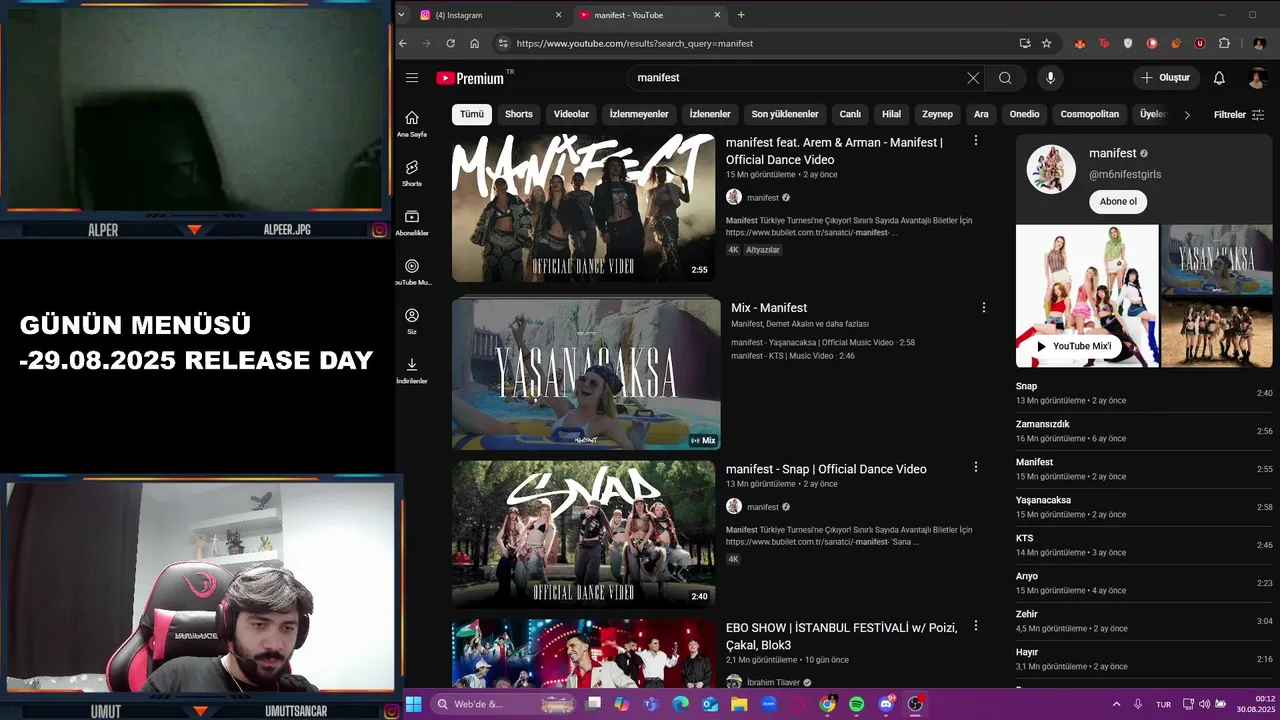
Task: Open more options for Mix - Manifest
Action: [x=984, y=308]
